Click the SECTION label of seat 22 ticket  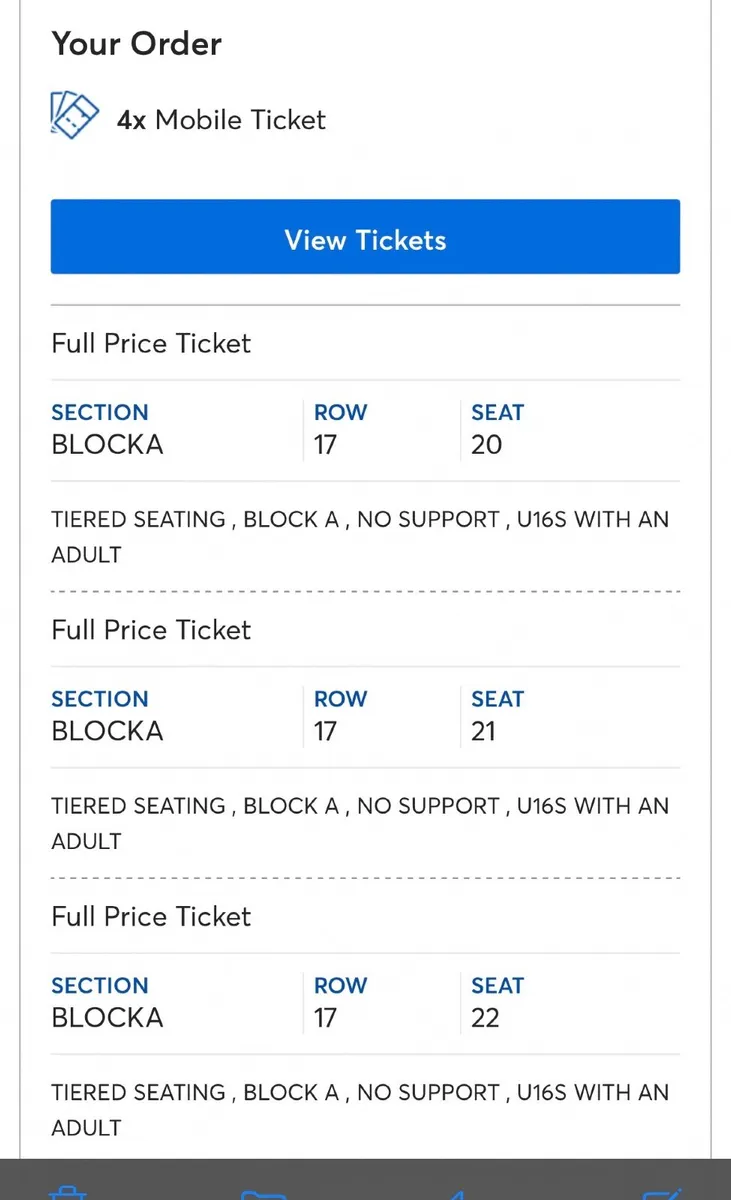click(99, 985)
